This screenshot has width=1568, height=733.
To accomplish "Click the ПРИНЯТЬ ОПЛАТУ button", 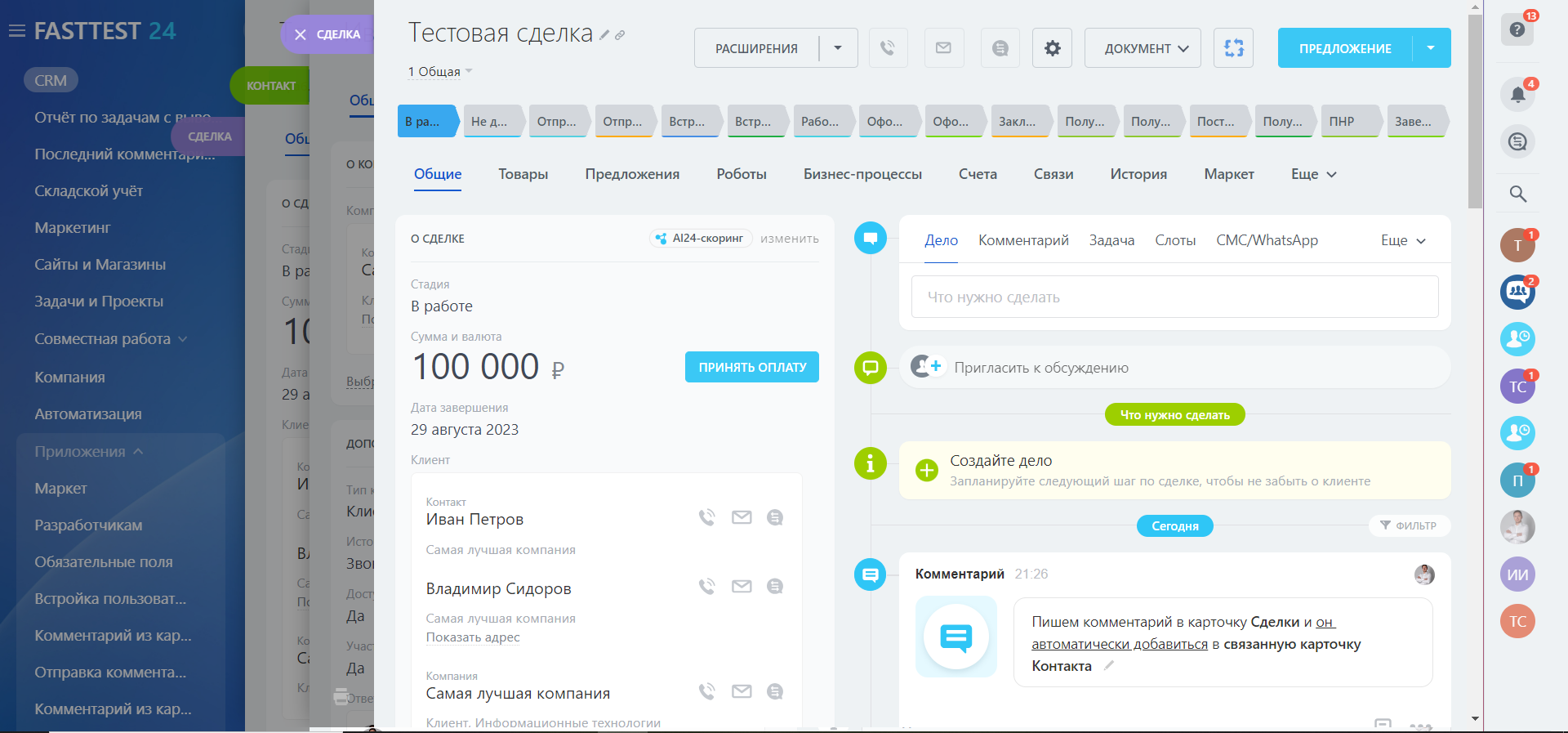I will point(752,367).
